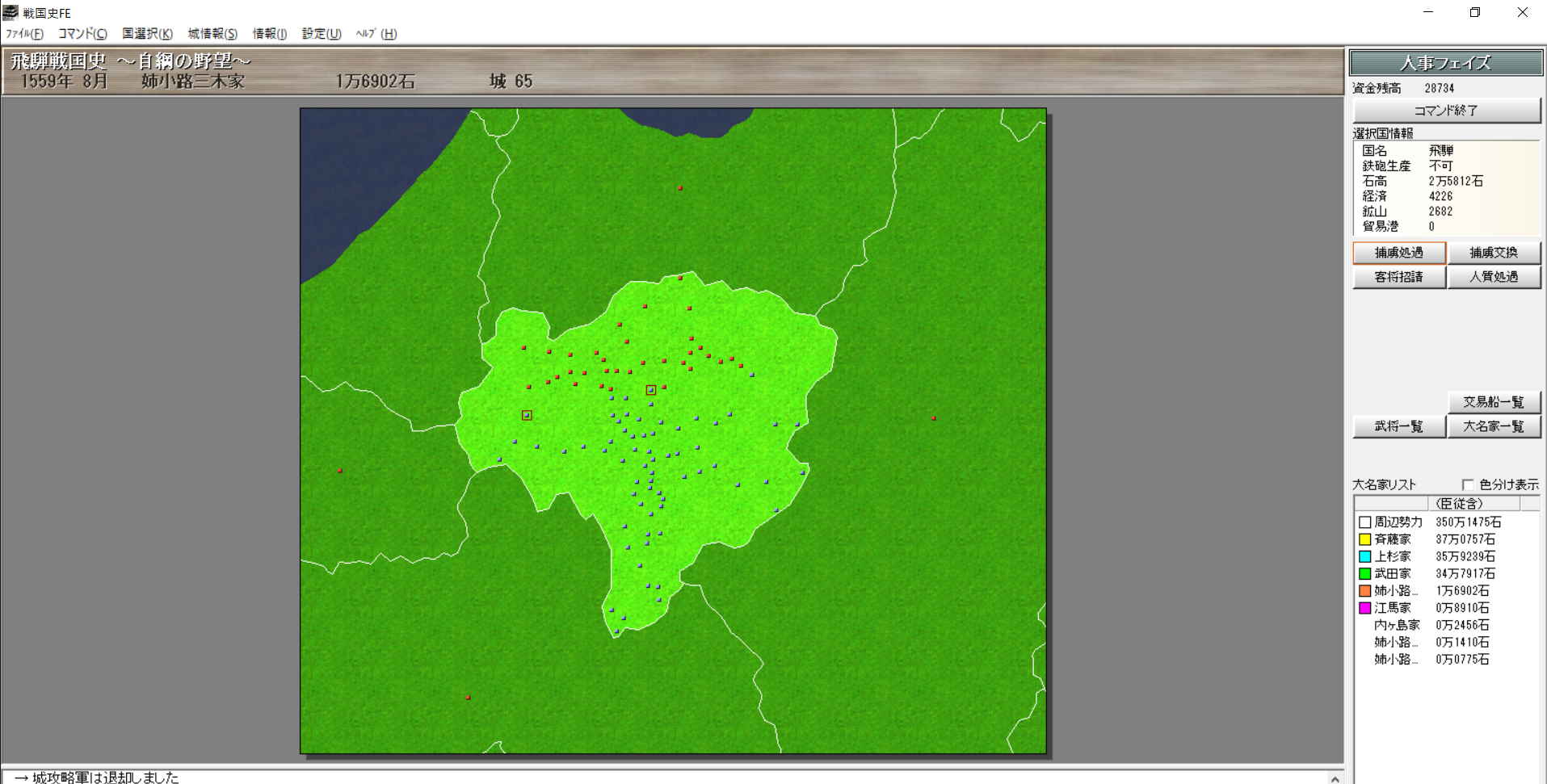Click the 捕虜処遇 button
Viewport: 1547px width, 784px height.
pos(1398,253)
